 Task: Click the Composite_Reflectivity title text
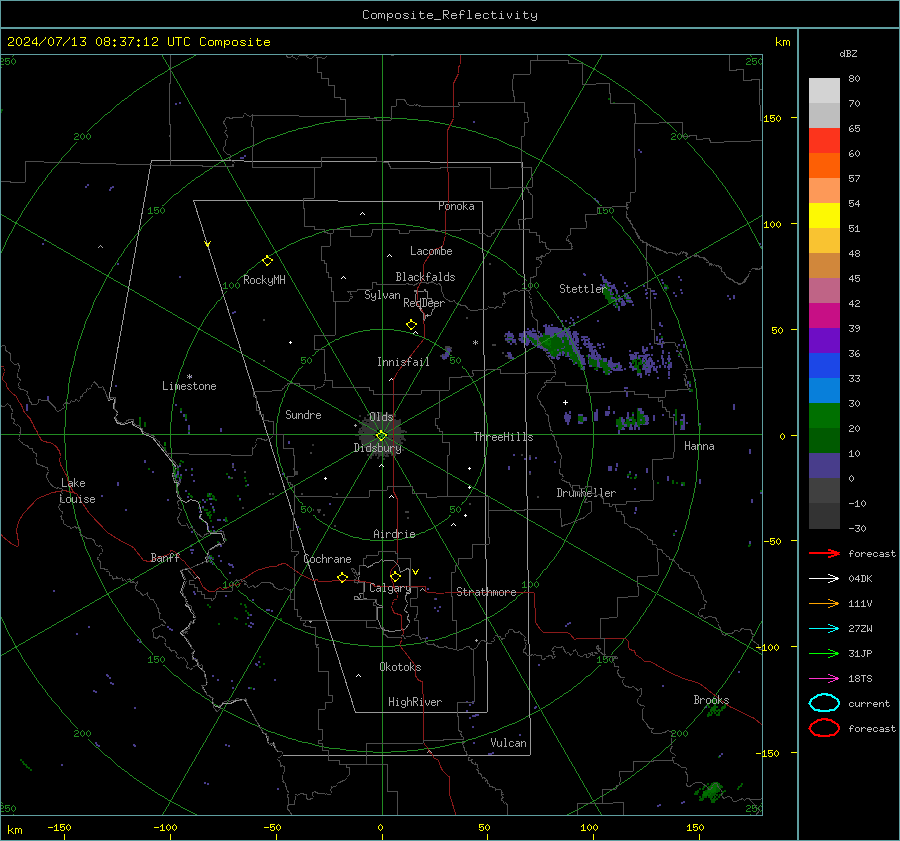tap(450, 15)
